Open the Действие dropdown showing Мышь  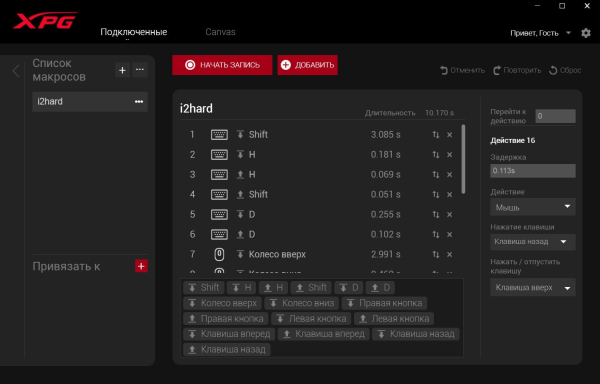533,207
